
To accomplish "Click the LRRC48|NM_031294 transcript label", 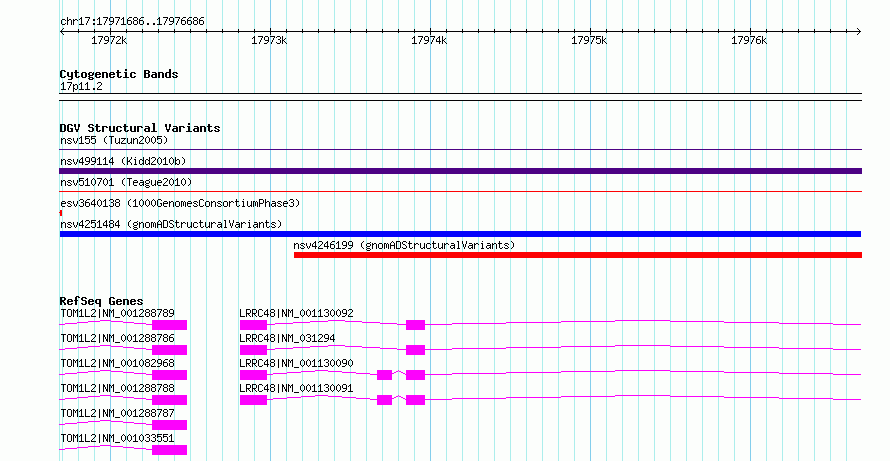I will [287, 338].
